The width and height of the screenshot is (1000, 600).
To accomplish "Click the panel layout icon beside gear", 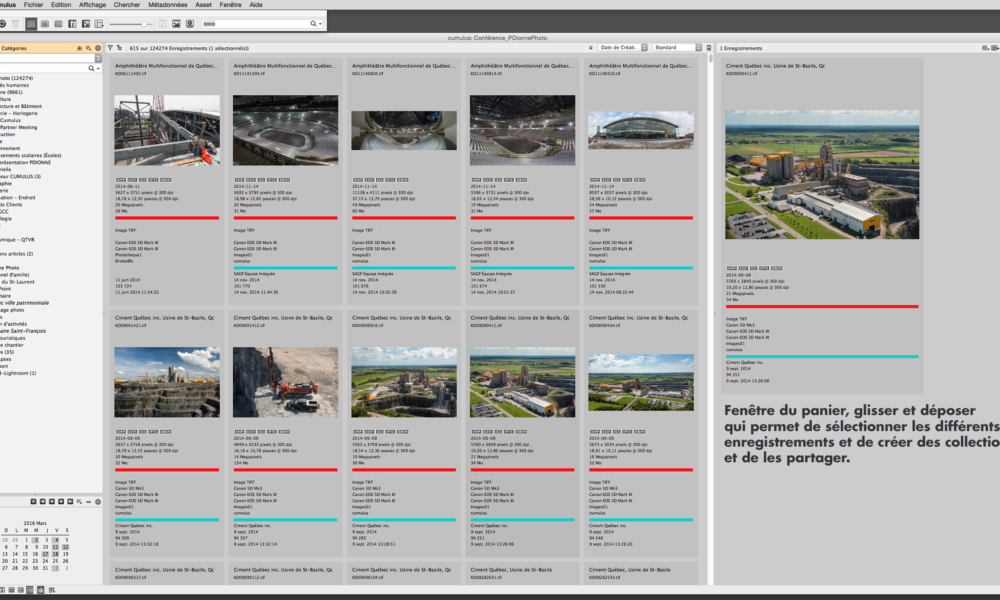I will pos(995,48).
